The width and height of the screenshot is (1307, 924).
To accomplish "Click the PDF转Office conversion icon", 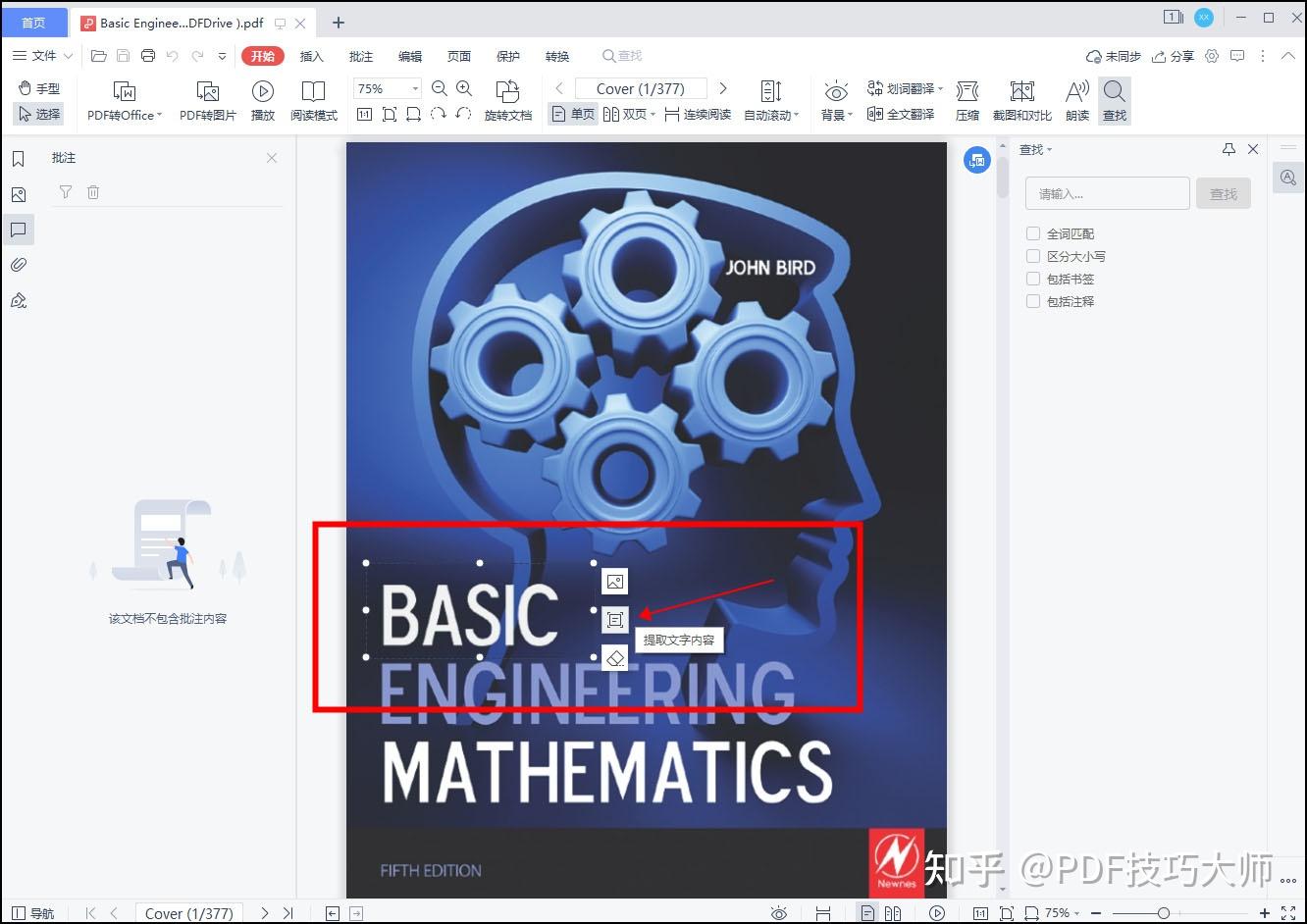I will 125,92.
